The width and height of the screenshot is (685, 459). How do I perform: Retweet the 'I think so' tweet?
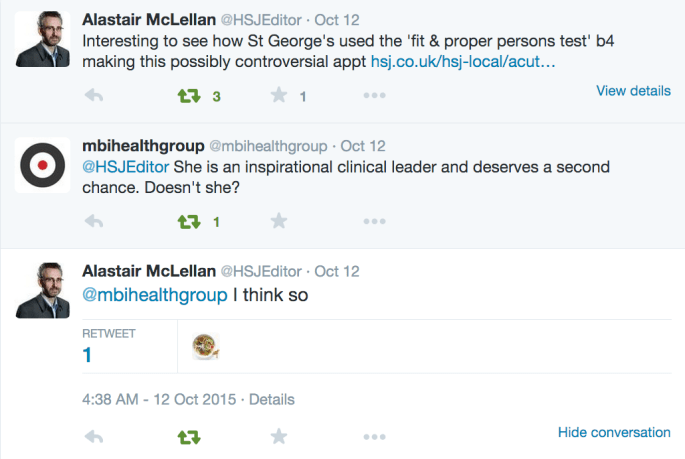pos(188,437)
